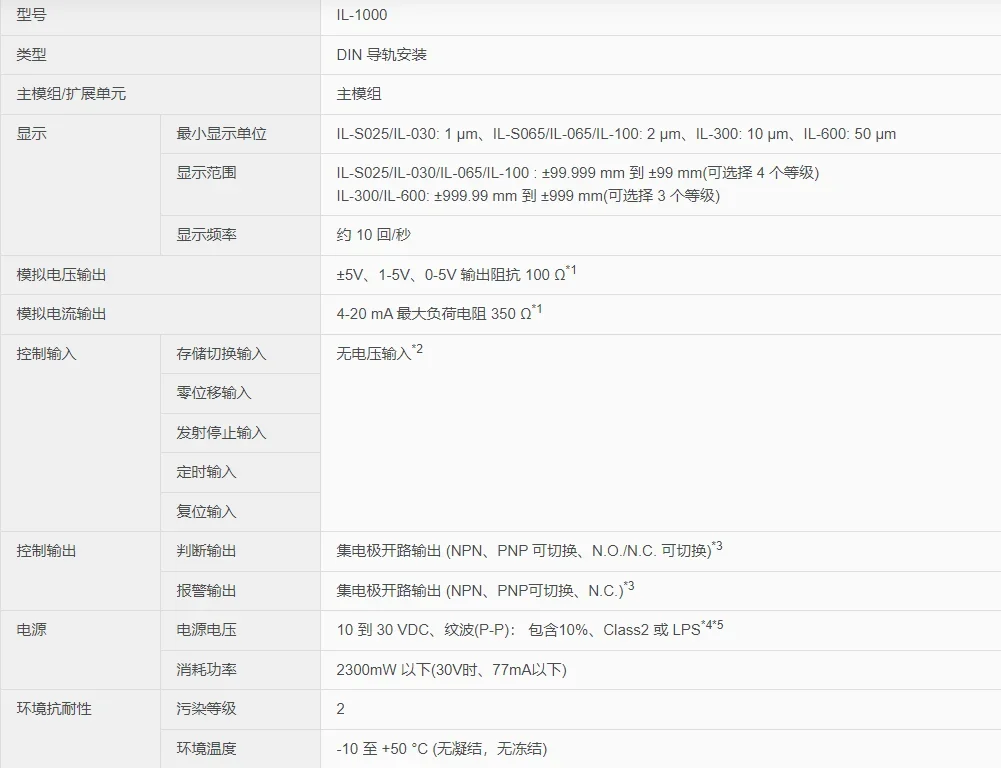The width and height of the screenshot is (1001, 768).
Task: Click the 模拟电压输出 label
Action: coord(61,275)
